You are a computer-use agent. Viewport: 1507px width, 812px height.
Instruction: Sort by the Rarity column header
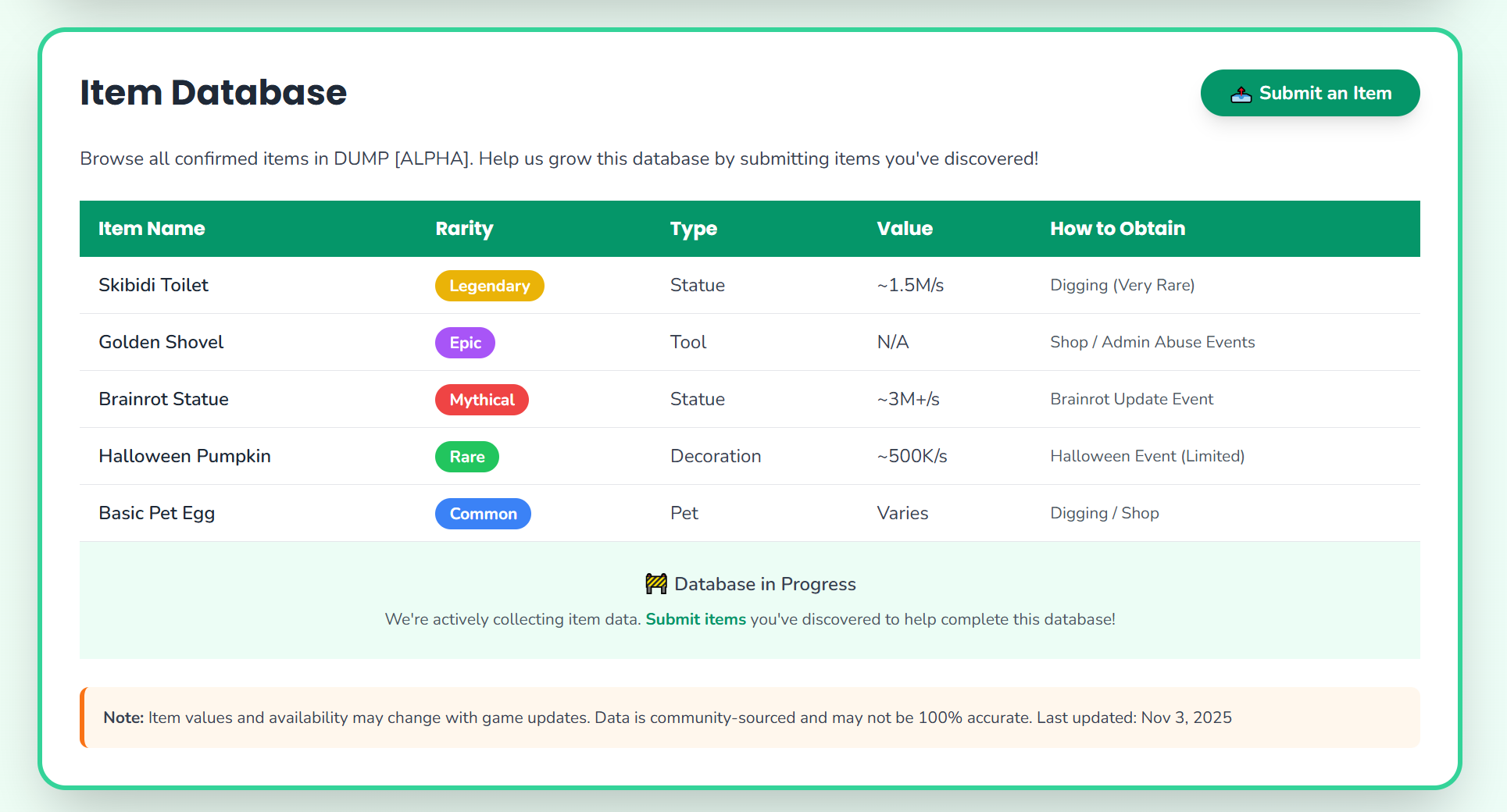464,229
